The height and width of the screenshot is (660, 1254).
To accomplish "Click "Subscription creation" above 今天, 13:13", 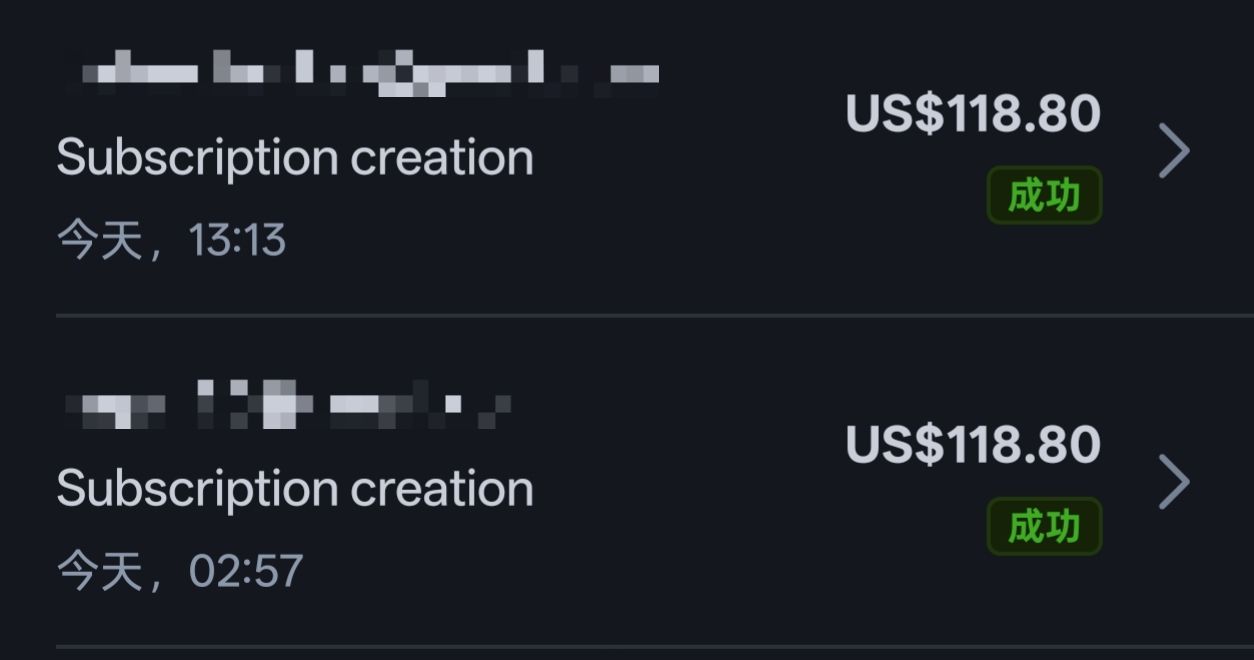I will (x=295, y=158).
